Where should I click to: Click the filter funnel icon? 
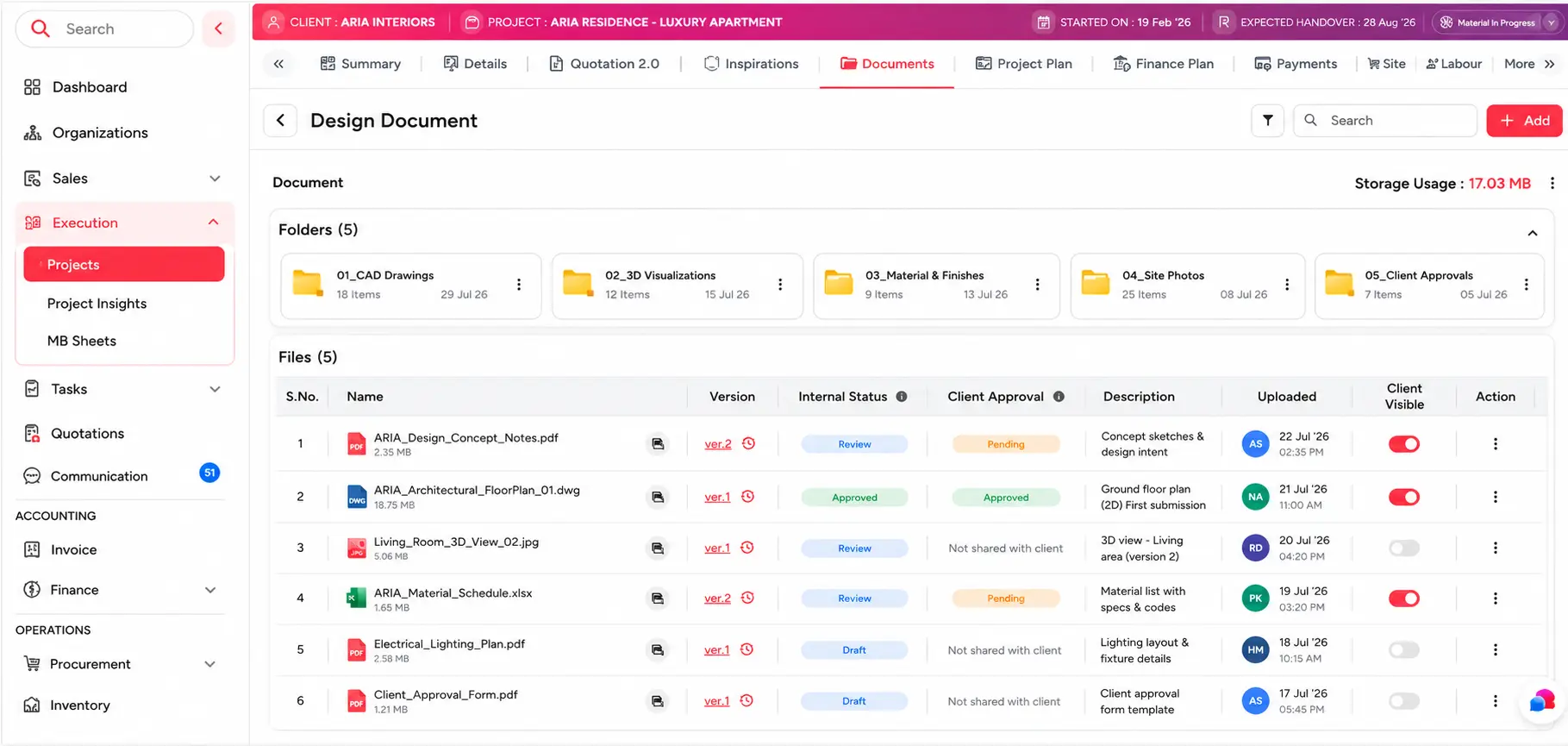point(1267,121)
